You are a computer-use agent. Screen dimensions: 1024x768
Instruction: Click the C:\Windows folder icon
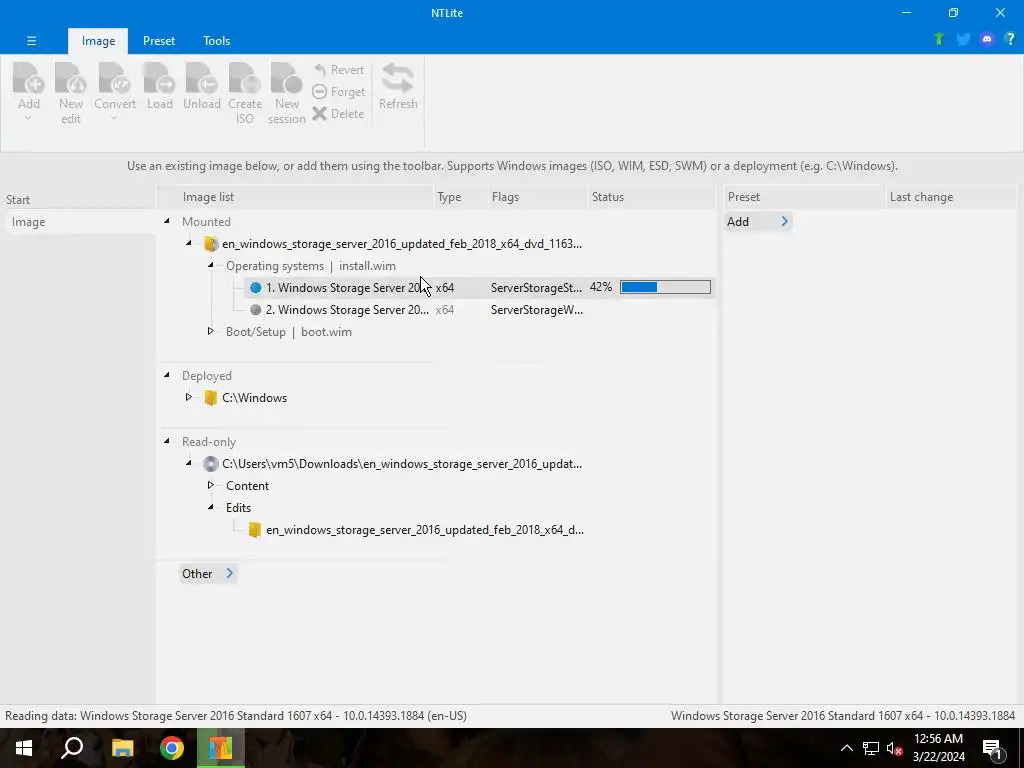point(210,398)
